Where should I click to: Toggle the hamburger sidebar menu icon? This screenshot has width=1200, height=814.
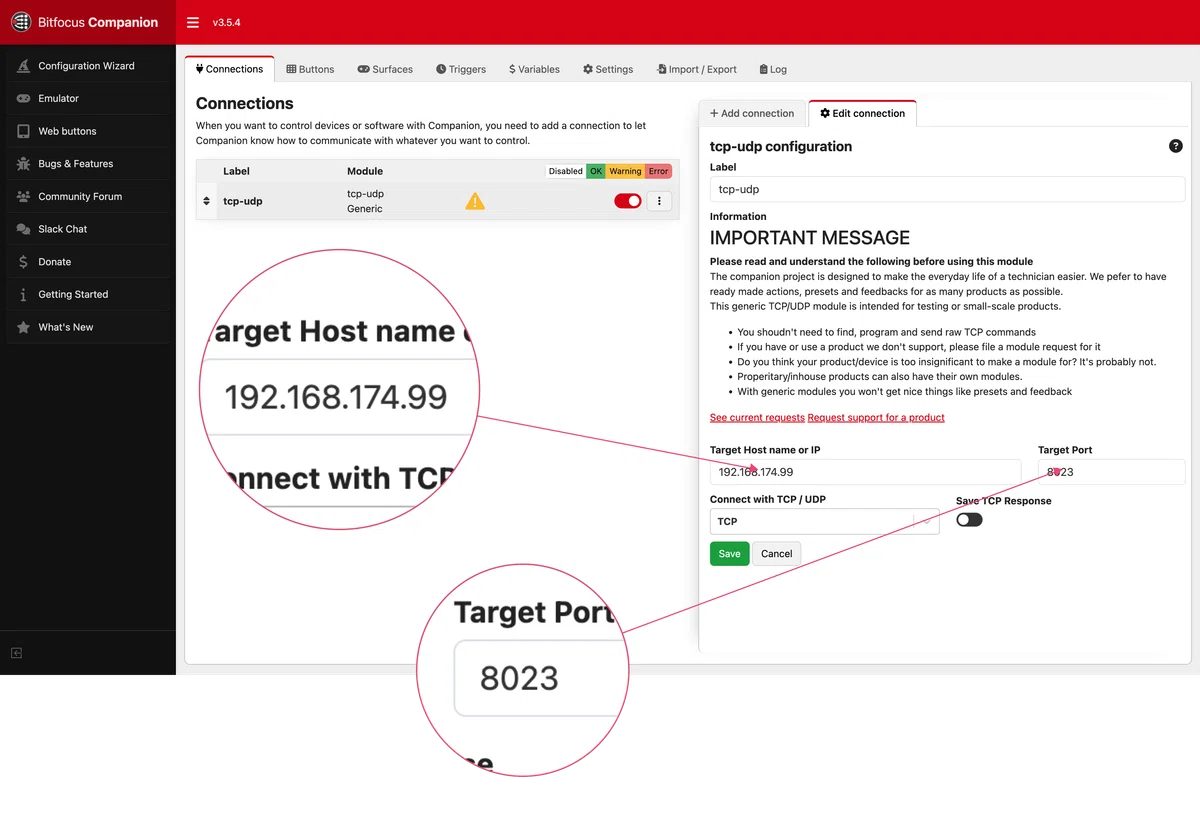tap(193, 22)
